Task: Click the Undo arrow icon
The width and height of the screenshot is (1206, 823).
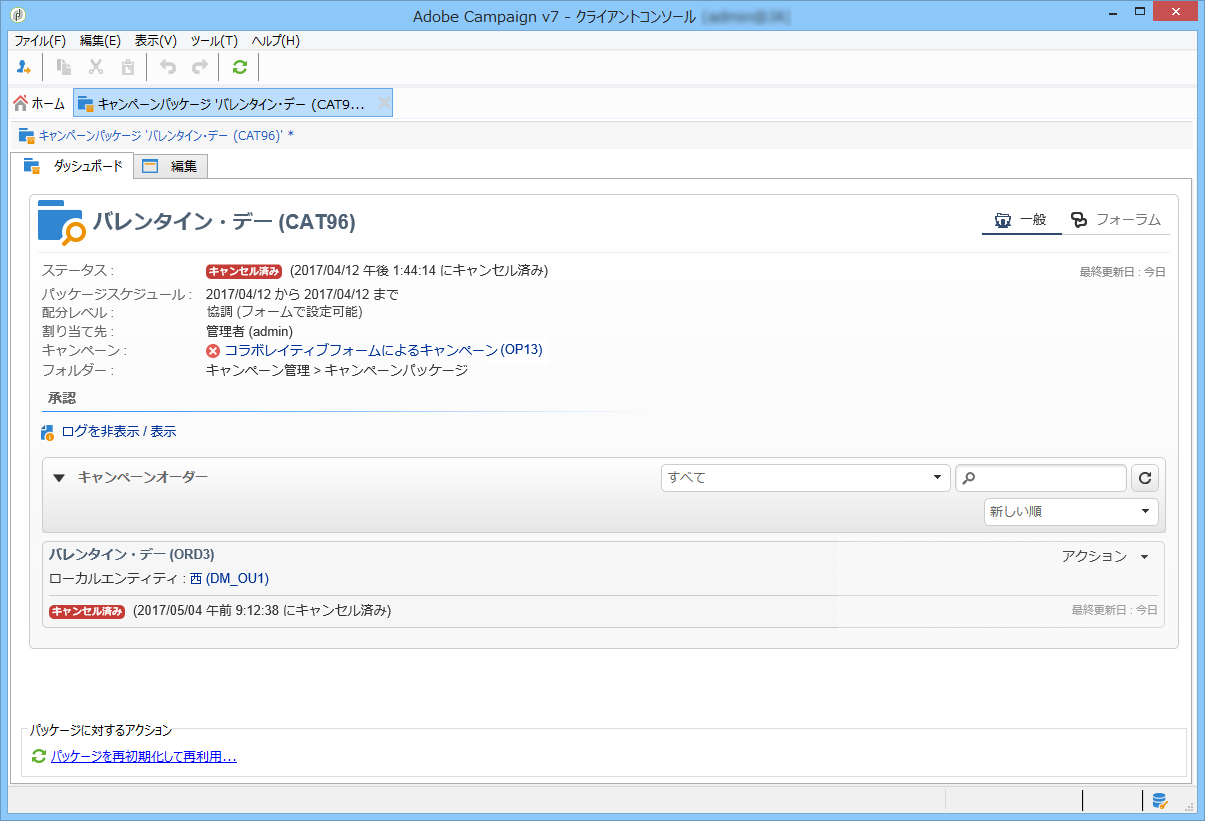Action: pos(168,67)
